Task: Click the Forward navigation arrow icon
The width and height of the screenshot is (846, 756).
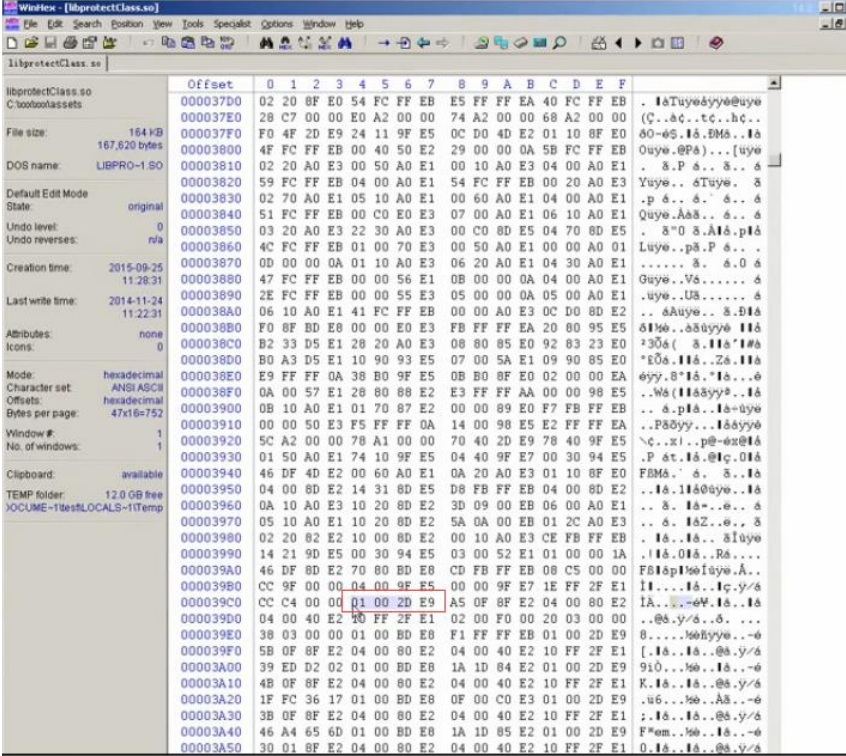Action: point(442,43)
